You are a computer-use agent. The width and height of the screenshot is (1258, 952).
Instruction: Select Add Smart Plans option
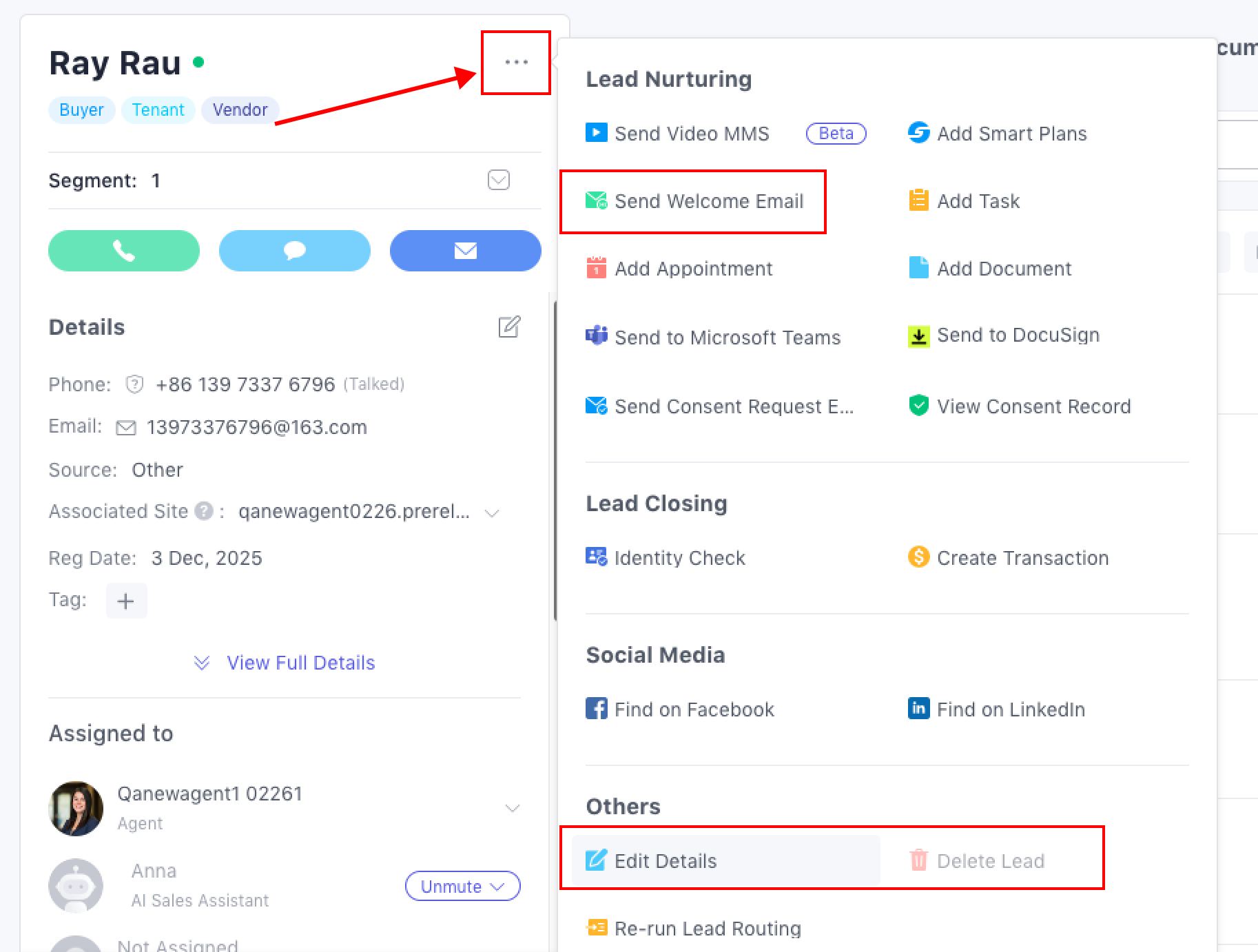[1011, 134]
